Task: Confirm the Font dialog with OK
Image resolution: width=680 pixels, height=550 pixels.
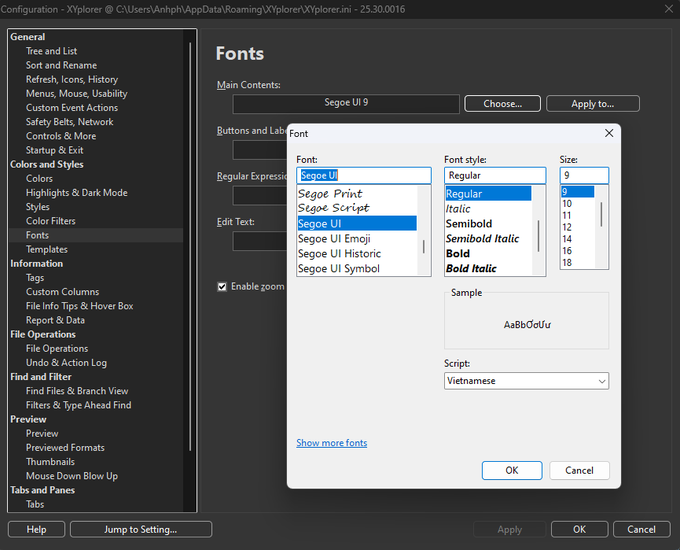Action: tap(512, 470)
